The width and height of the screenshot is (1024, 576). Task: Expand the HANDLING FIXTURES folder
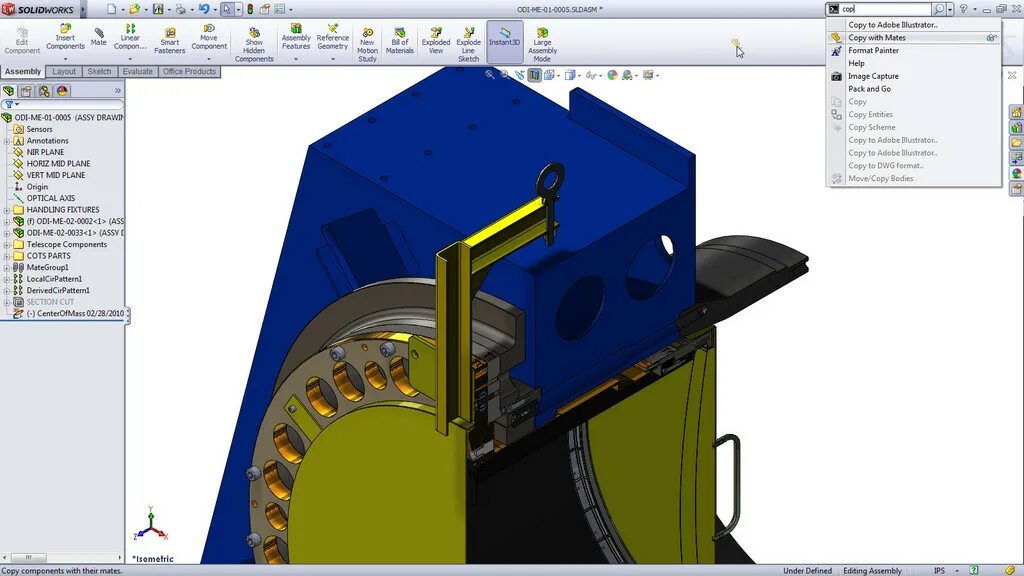(7, 210)
